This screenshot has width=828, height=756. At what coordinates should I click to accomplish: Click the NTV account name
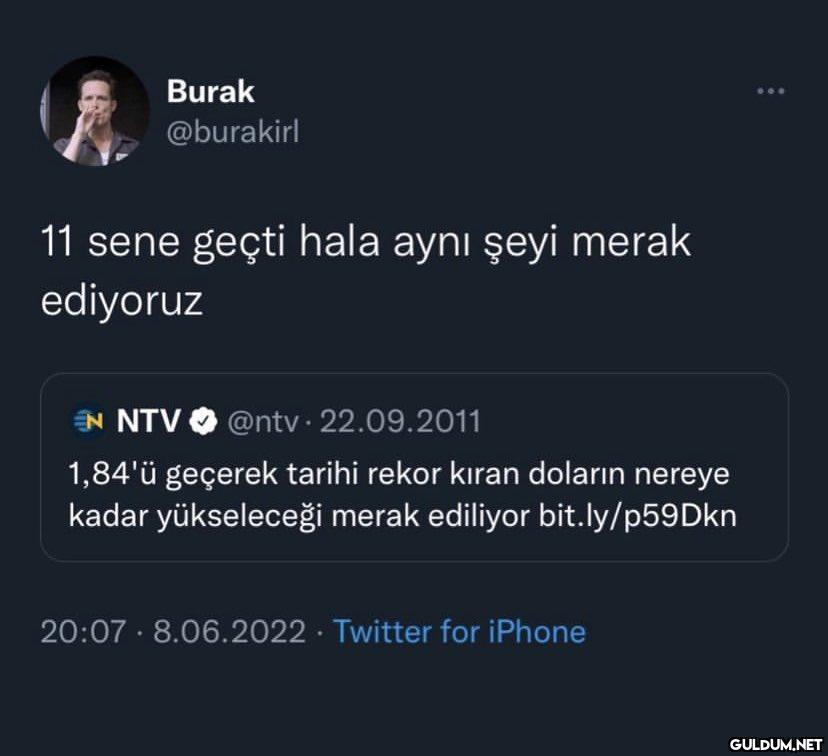(148, 421)
